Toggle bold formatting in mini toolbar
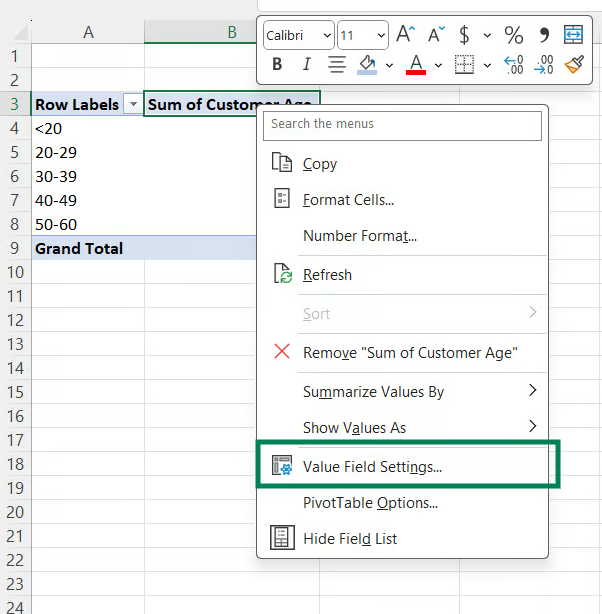This screenshot has height=614, width=602. pyautogui.click(x=278, y=65)
